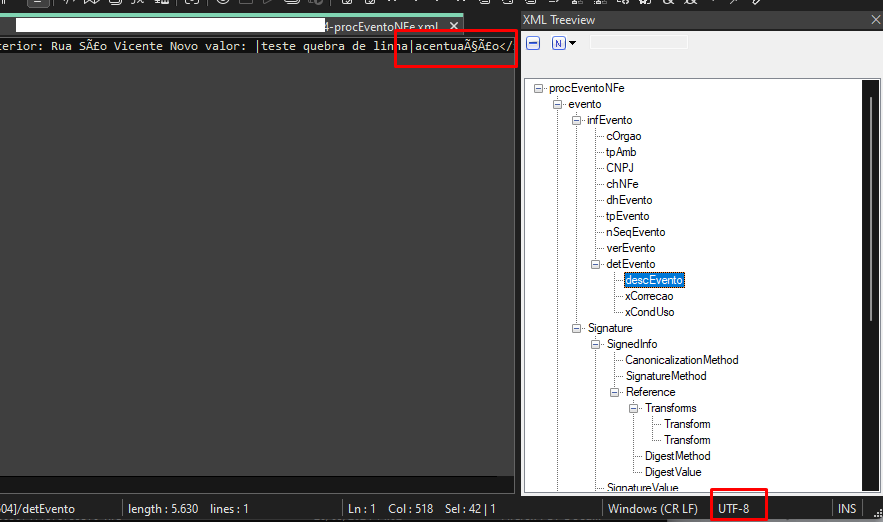Click the UTF-8 encoding in status bar
The image size is (883, 522).
point(733,509)
